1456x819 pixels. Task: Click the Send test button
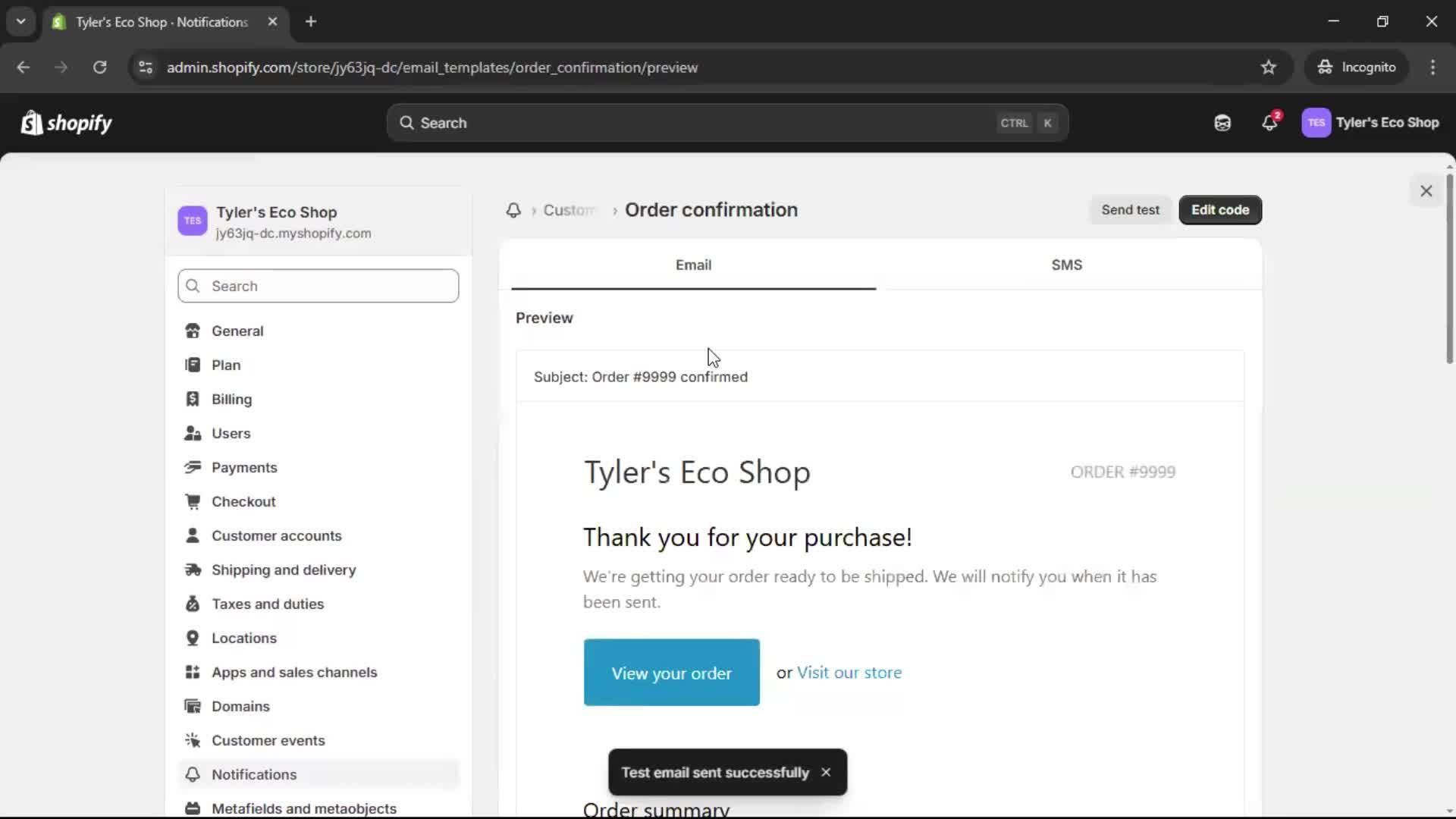pos(1130,210)
